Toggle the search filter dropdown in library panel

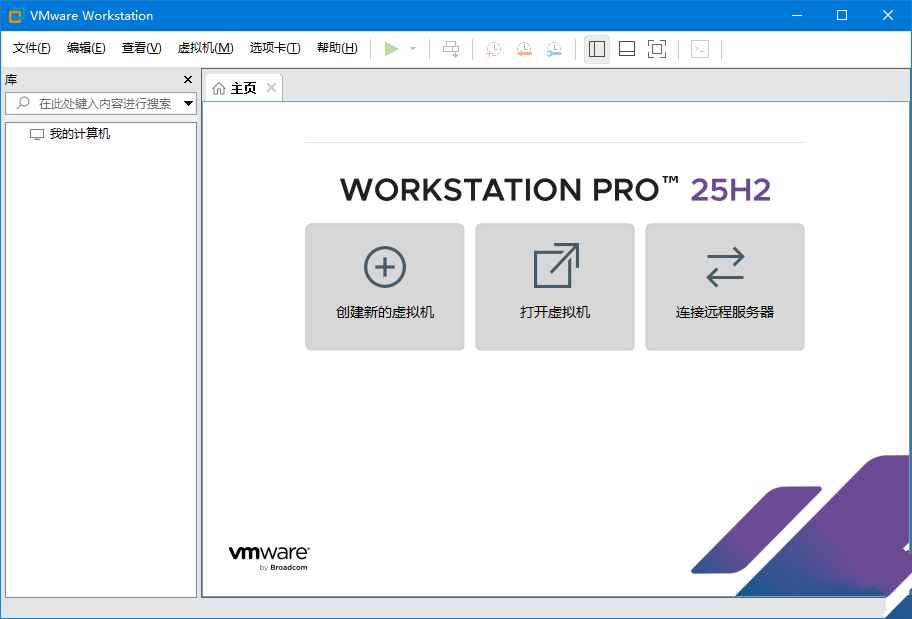[187, 102]
